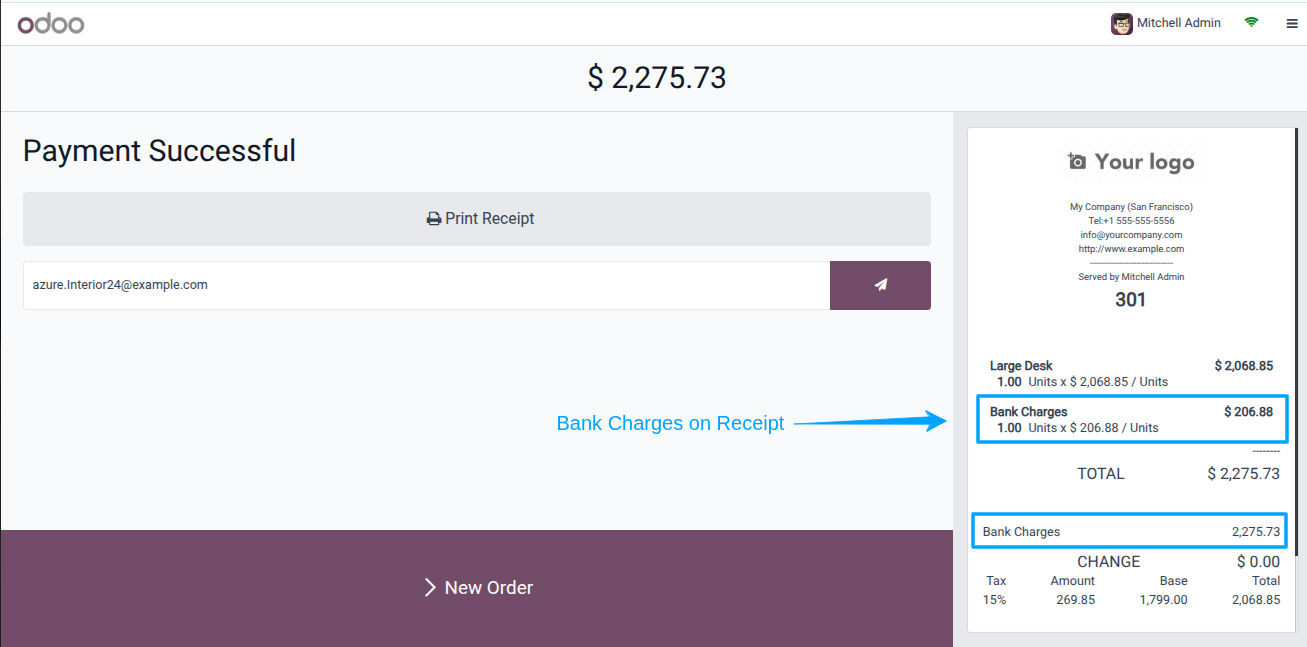Click the Mitchell Admin user name
Viewport: 1307px width, 647px height.
[x=1179, y=23]
